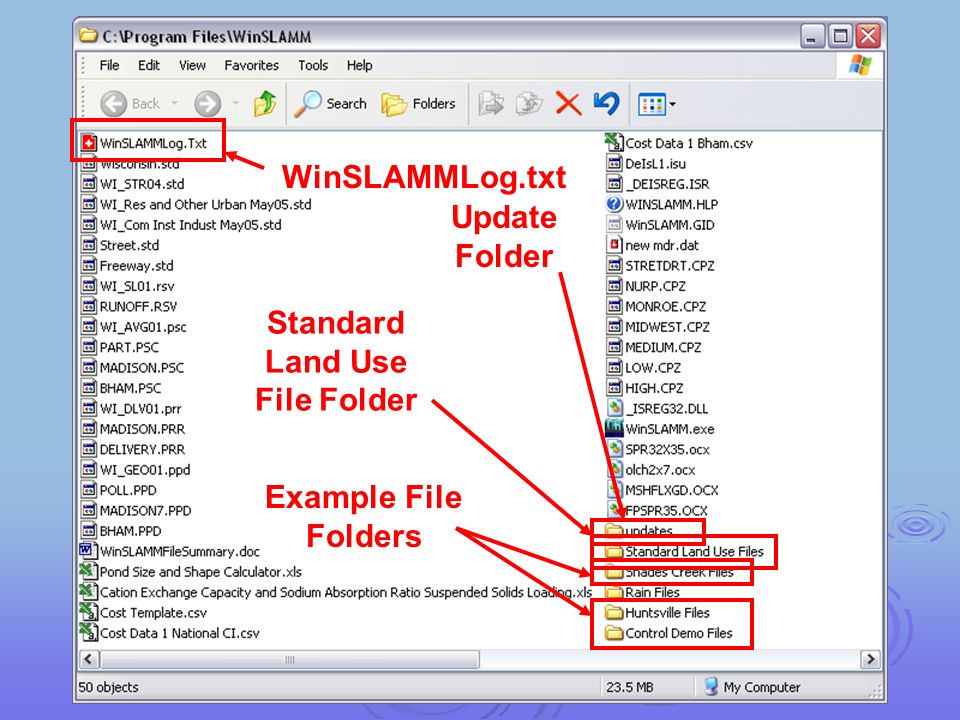Select WinSLAMM.GID file icon
This screenshot has height=720, width=960.
[614, 224]
